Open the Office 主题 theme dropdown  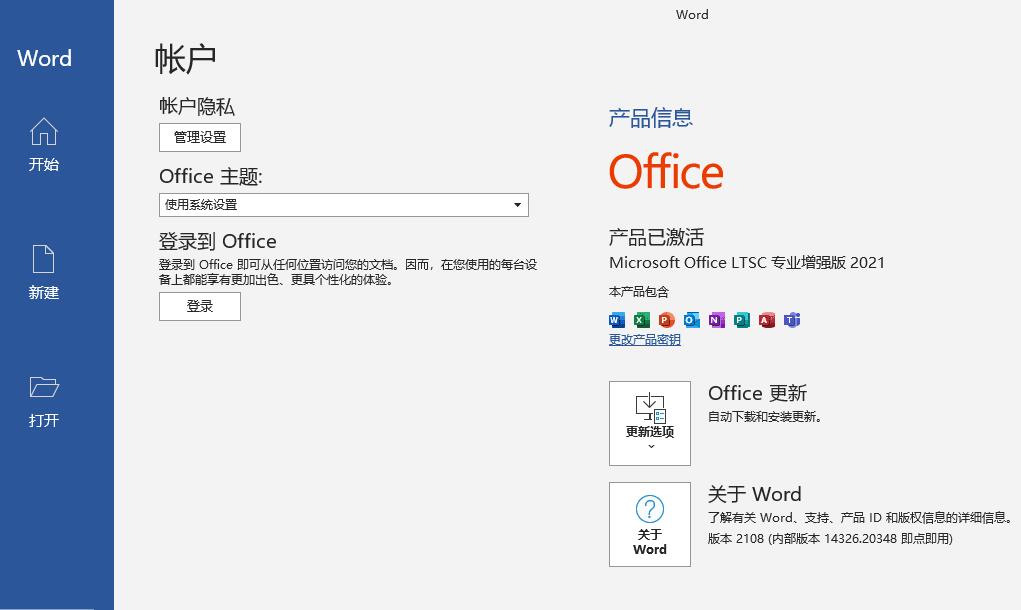[x=344, y=205]
